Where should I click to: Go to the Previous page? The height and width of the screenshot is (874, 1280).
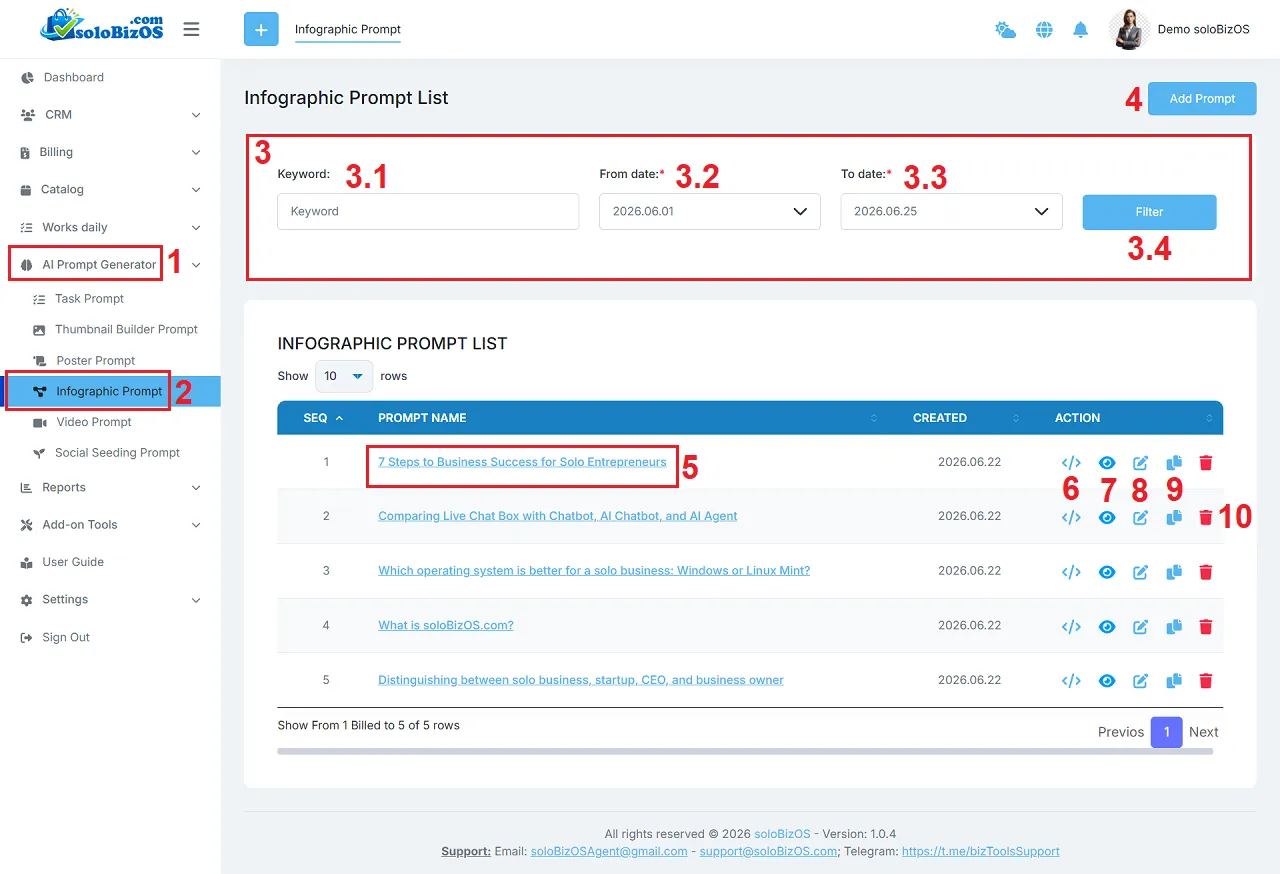pyautogui.click(x=1121, y=732)
